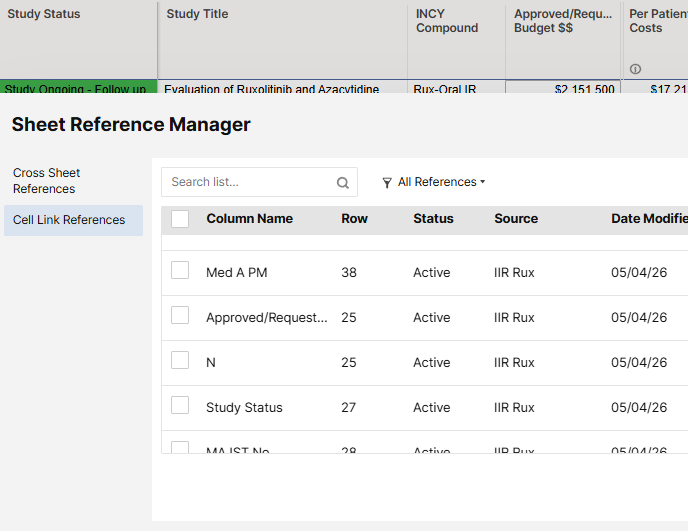Click row number 27 cell

click(348, 408)
